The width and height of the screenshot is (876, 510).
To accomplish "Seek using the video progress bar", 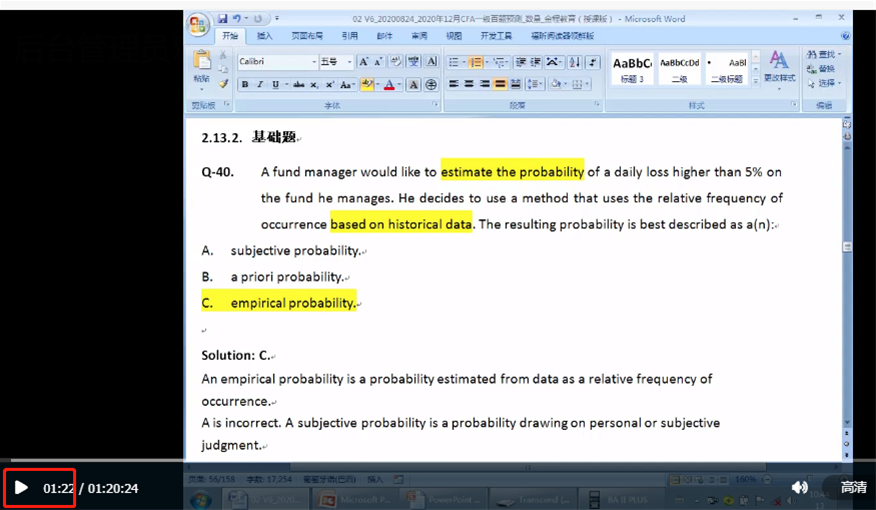I will [x=438, y=461].
